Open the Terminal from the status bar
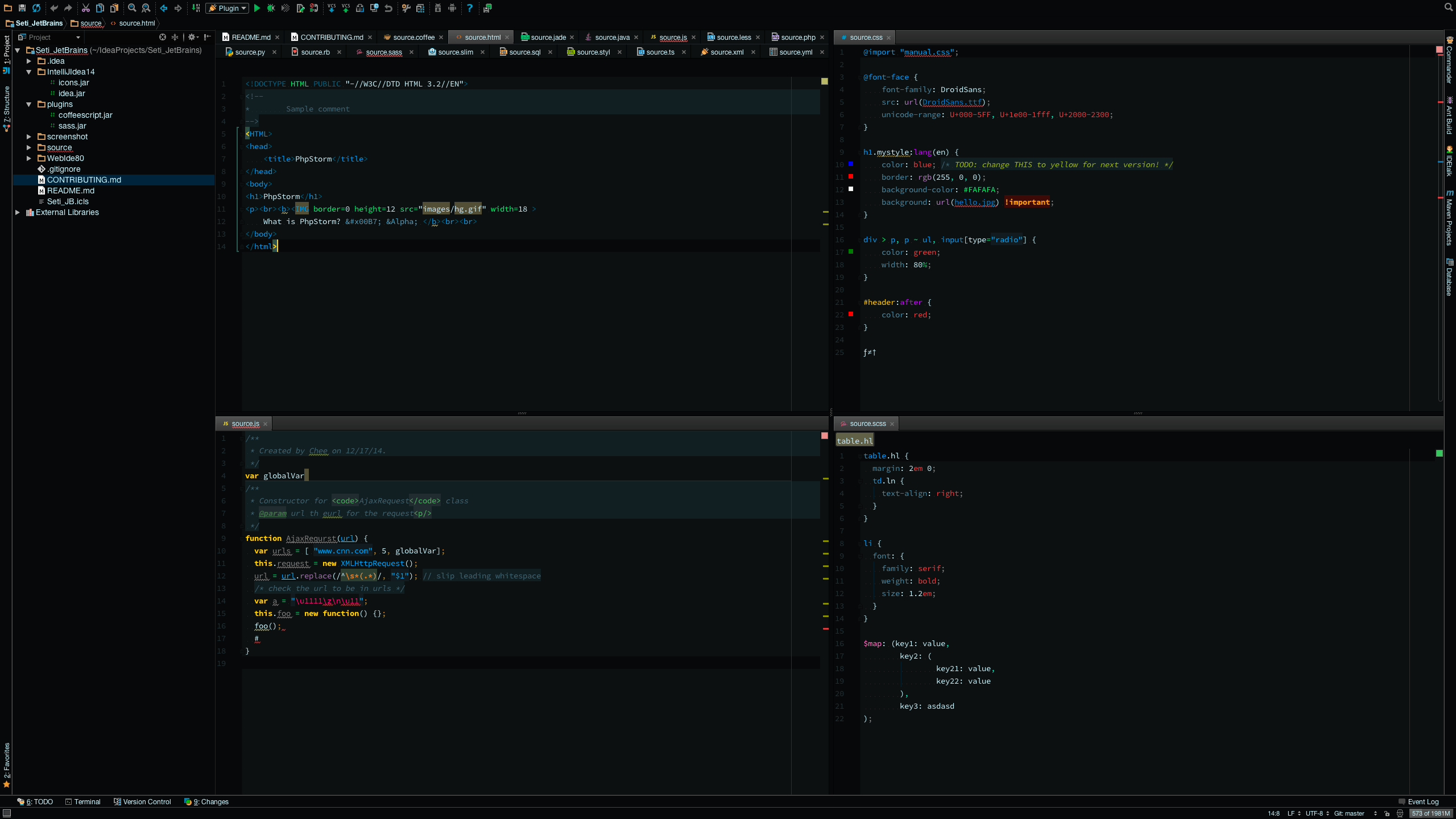1456x819 pixels. (x=83, y=801)
